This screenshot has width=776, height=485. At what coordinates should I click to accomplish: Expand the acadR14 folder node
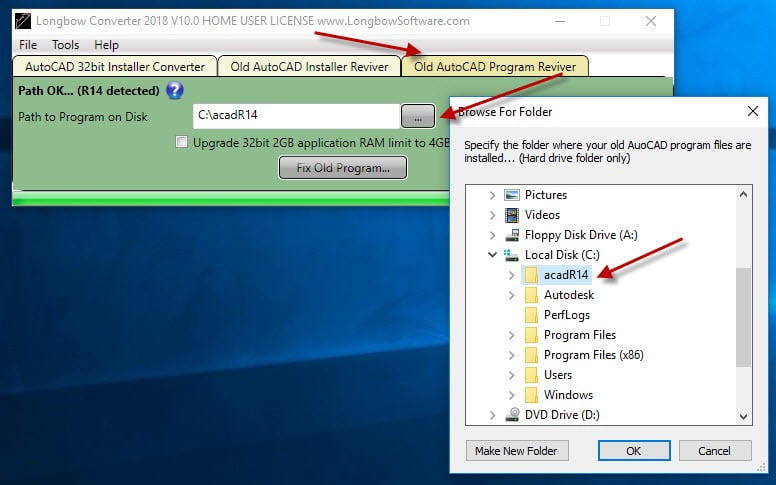tap(512, 275)
